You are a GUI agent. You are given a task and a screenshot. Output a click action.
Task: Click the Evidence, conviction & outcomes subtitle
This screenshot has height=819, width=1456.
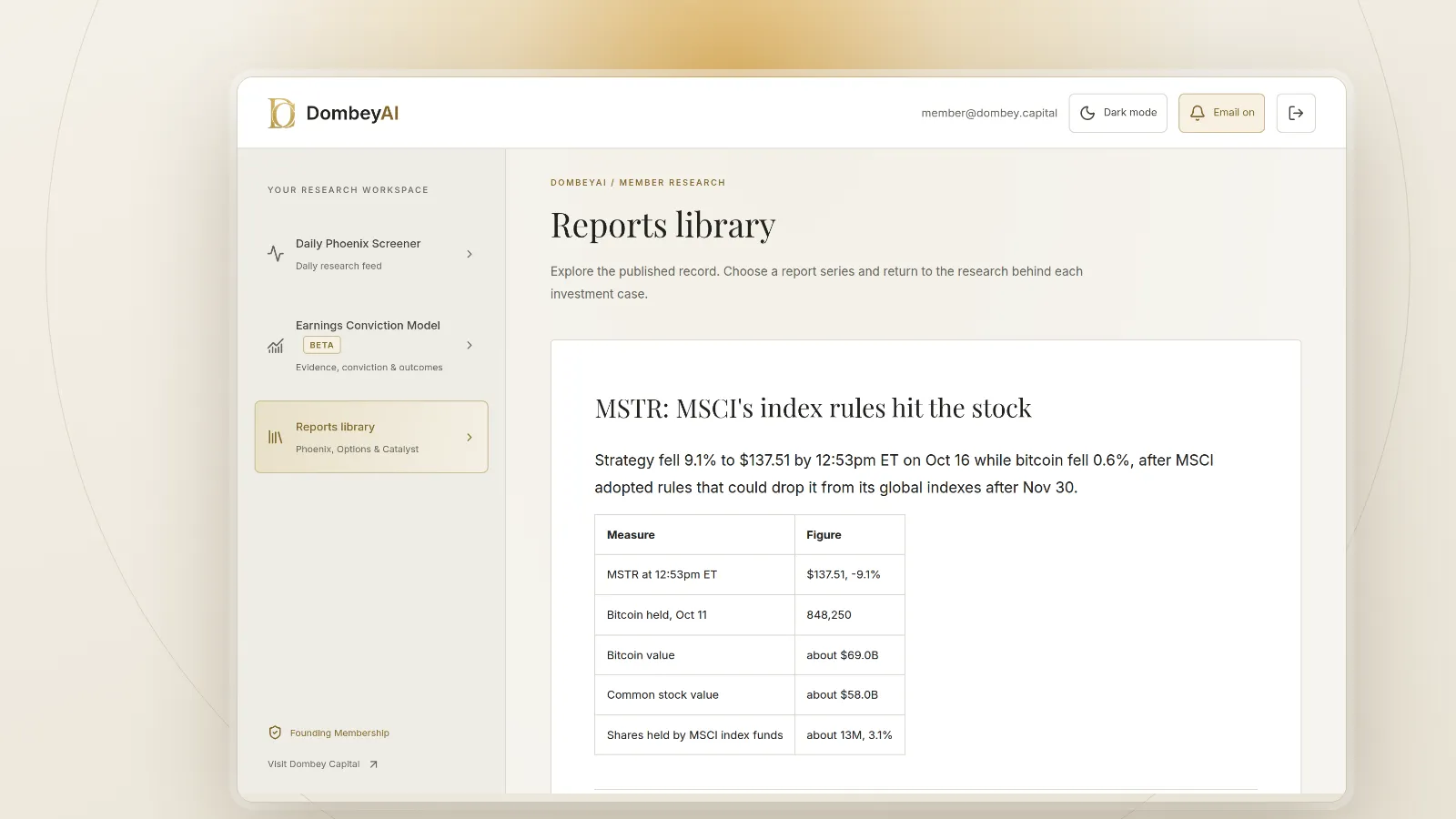[369, 368]
